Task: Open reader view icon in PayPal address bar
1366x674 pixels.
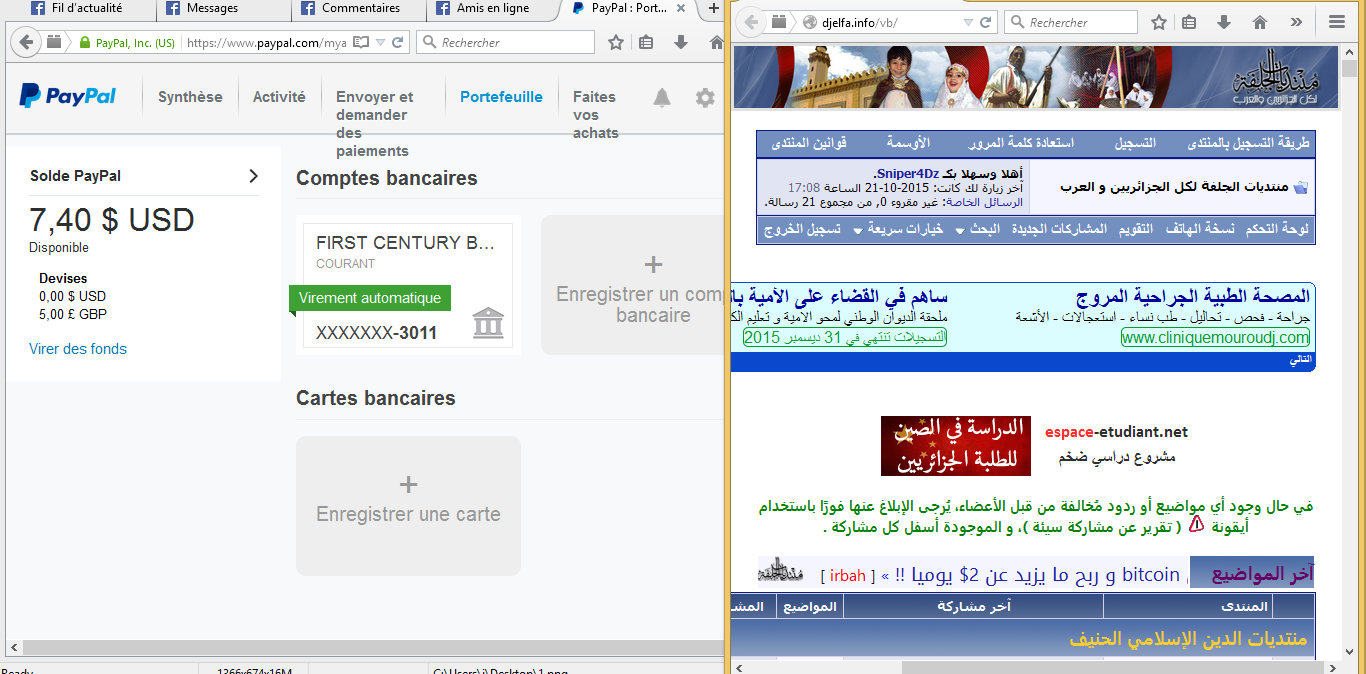Action: pos(361,43)
